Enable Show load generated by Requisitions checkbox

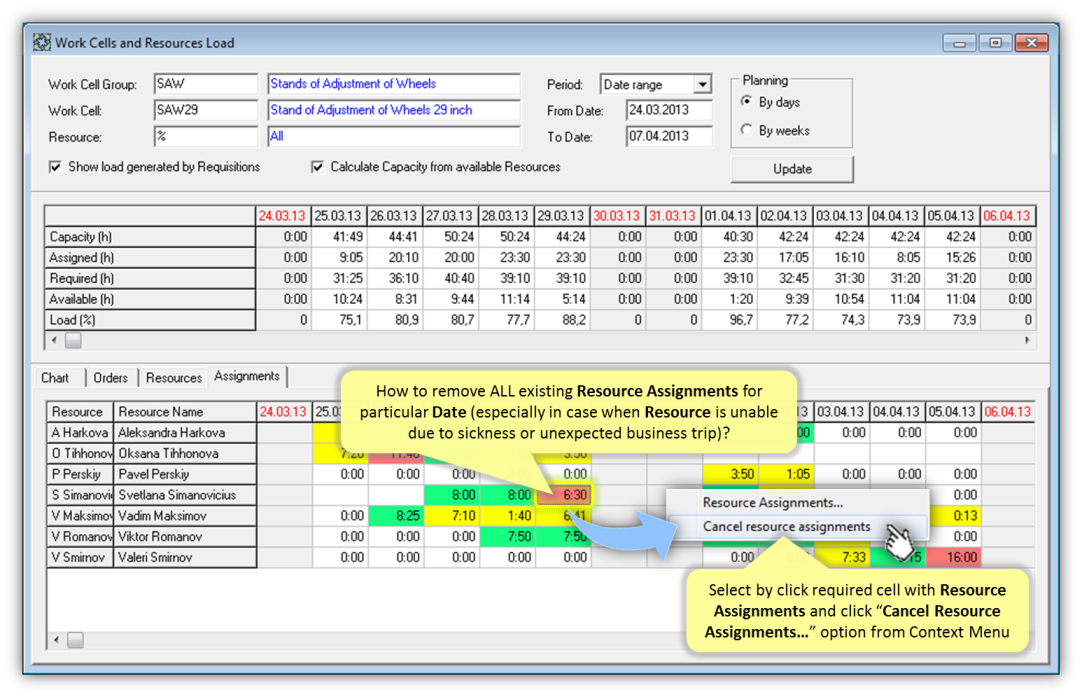[x=55, y=167]
